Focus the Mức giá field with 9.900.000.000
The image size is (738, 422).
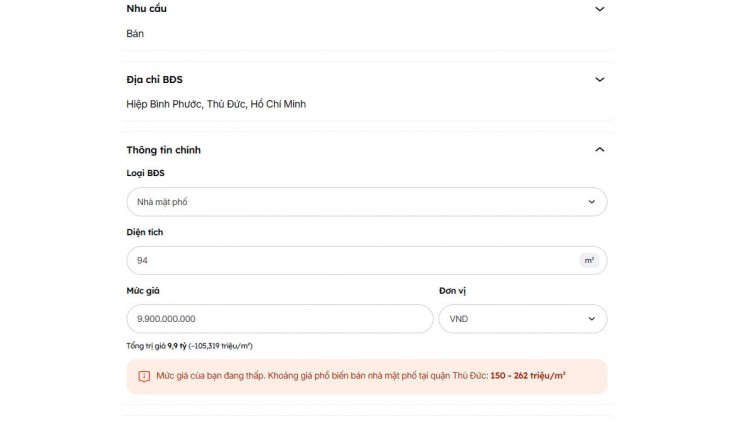tap(280, 318)
